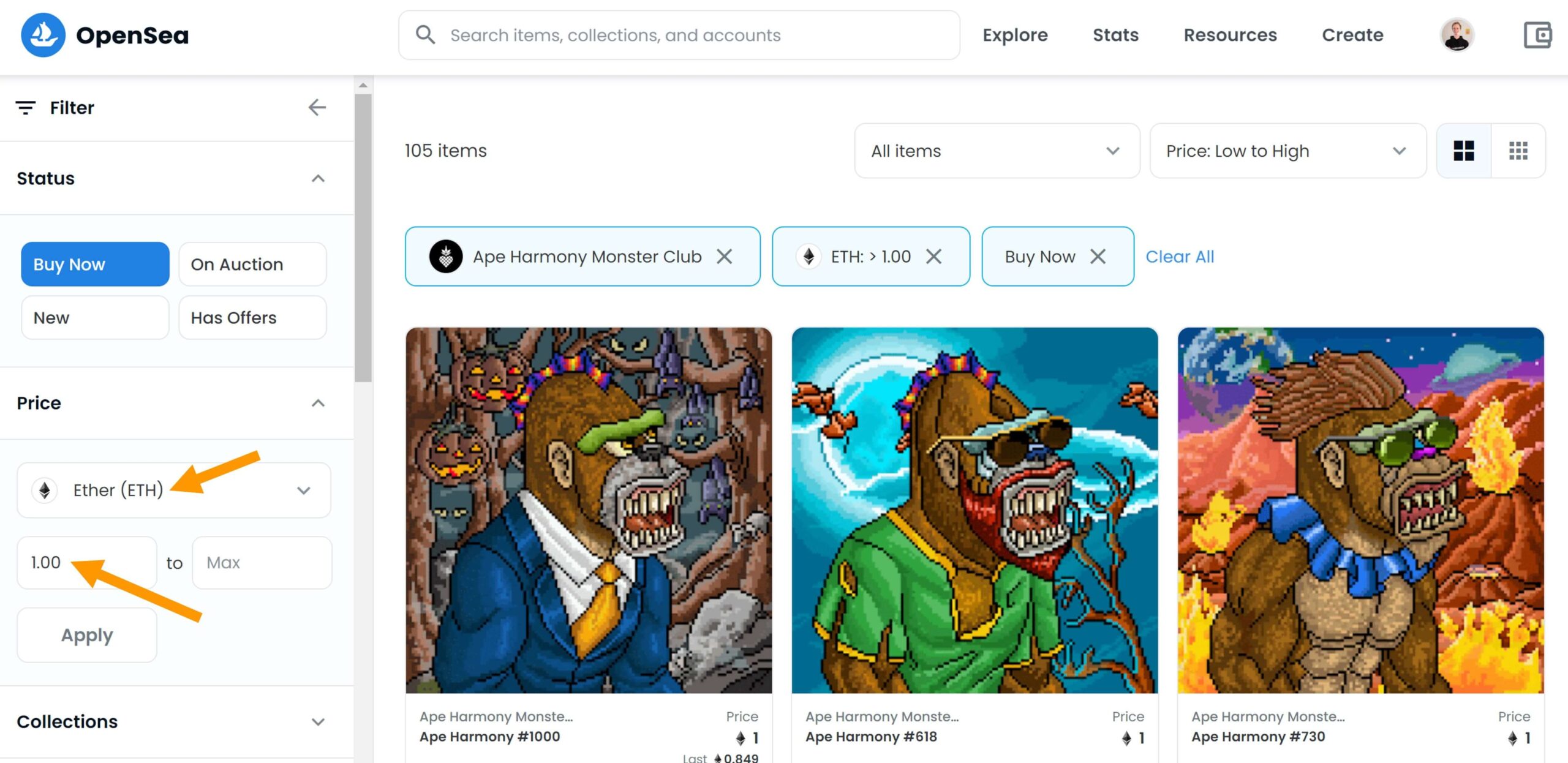Enable the Has Offers status filter
The height and width of the screenshot is (763, 1568).
pyautogui.click(x=252, y=318)
